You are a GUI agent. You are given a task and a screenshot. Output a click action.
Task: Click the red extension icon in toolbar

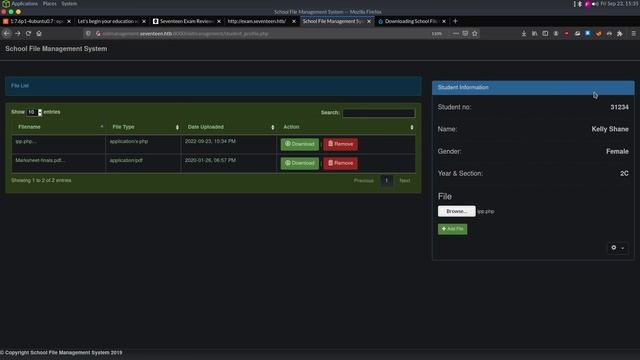(x=567, y=33)
